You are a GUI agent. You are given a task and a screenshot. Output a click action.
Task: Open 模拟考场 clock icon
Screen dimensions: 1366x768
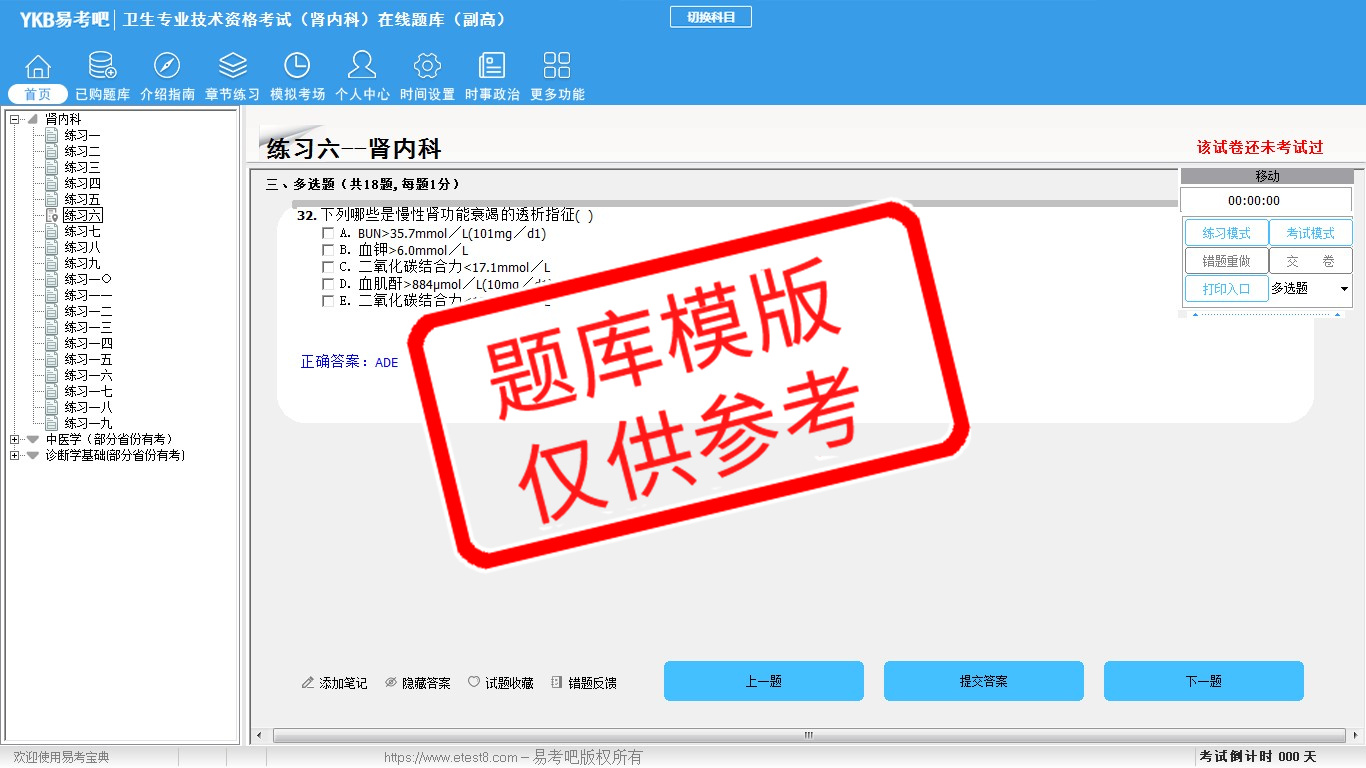[297, 67]
